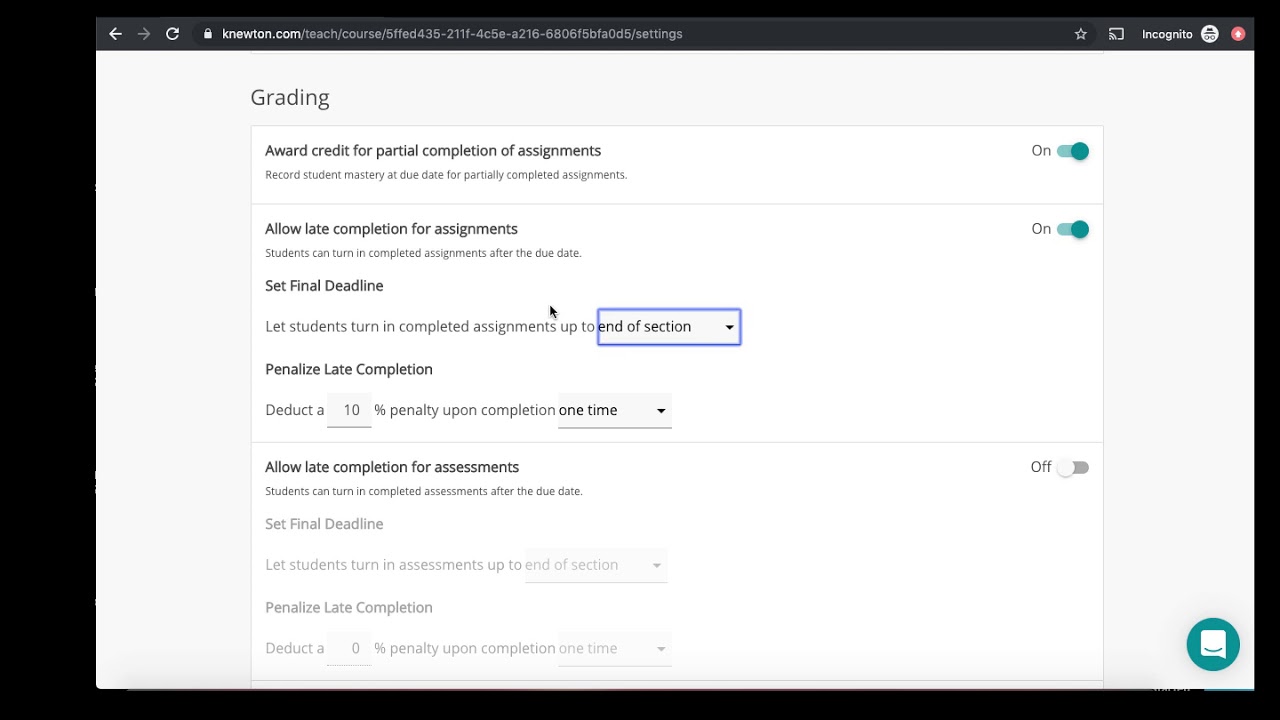Turn off partial completion credit toggle
The width and height of the screenshot is (1280, 720).
[1073, 151]
